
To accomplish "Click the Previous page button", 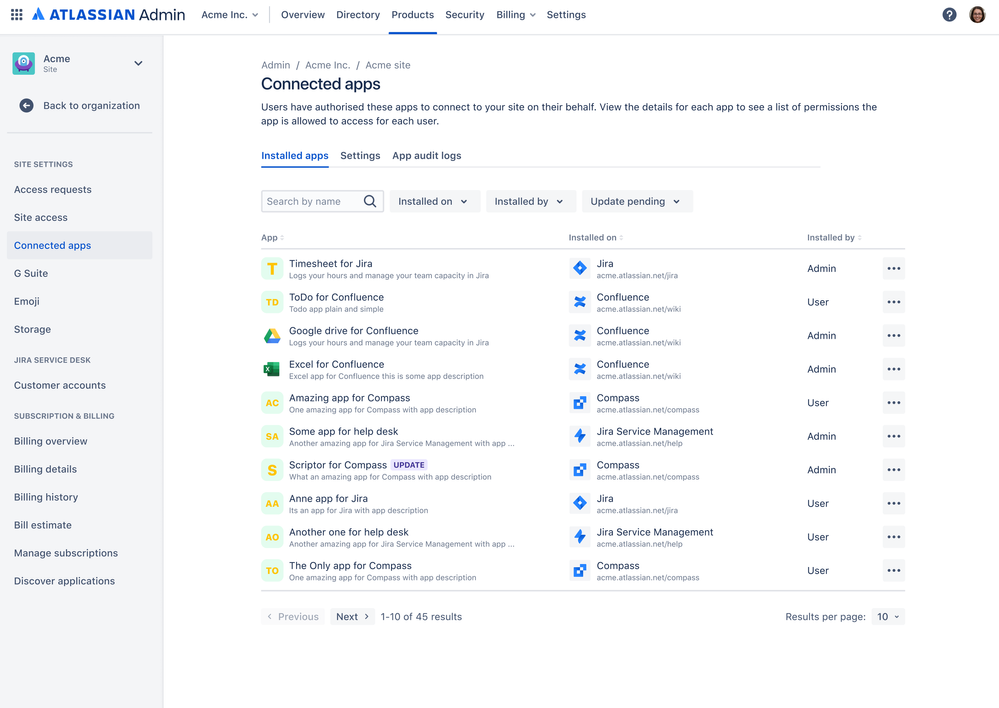I will (x=292, y=617).
